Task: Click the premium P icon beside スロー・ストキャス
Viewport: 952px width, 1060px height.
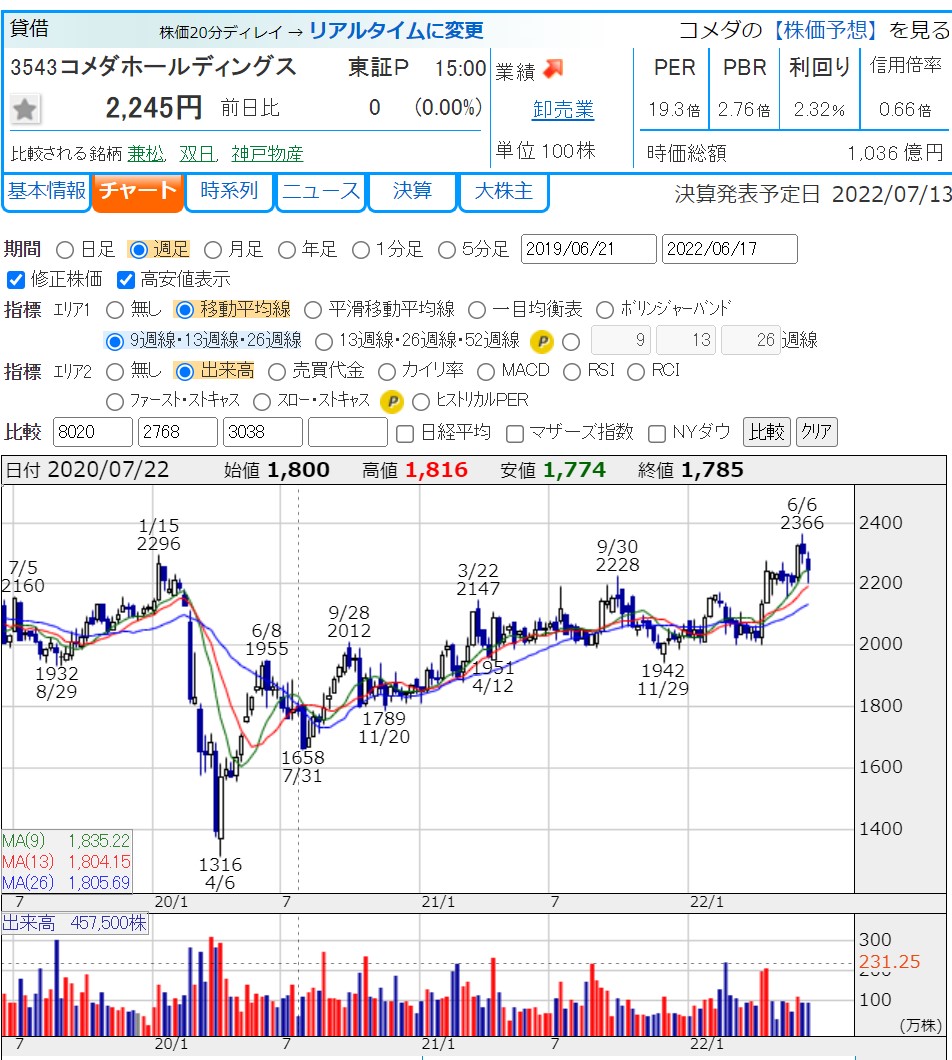Action: (x=391, y=401)
